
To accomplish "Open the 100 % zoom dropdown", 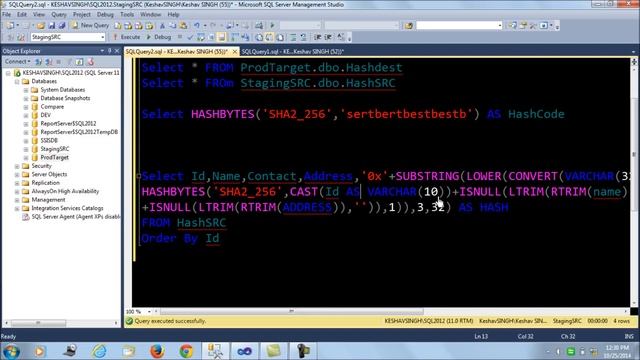I will point(149,311).
